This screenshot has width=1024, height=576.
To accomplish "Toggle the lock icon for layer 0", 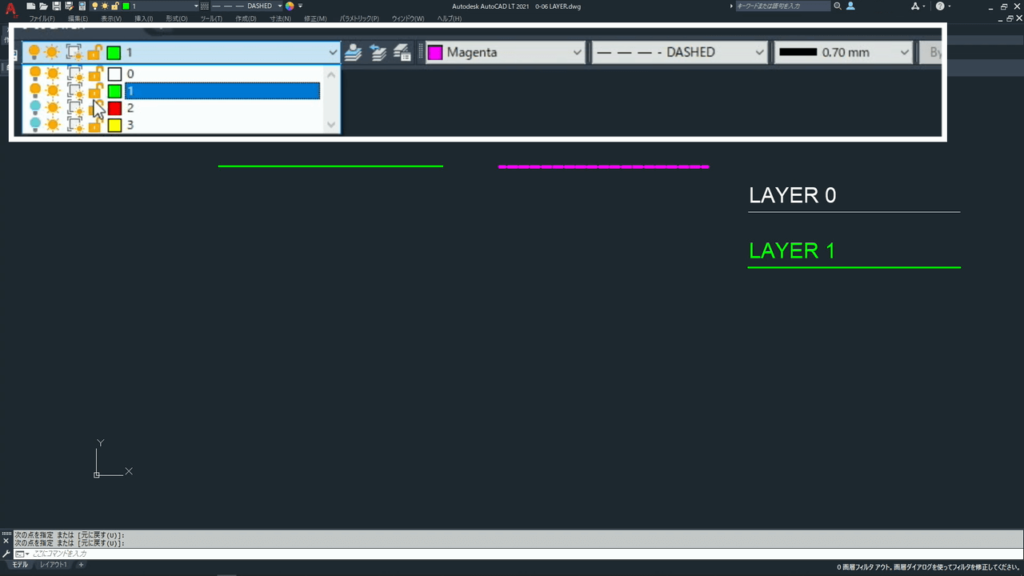I will (95, 73).
